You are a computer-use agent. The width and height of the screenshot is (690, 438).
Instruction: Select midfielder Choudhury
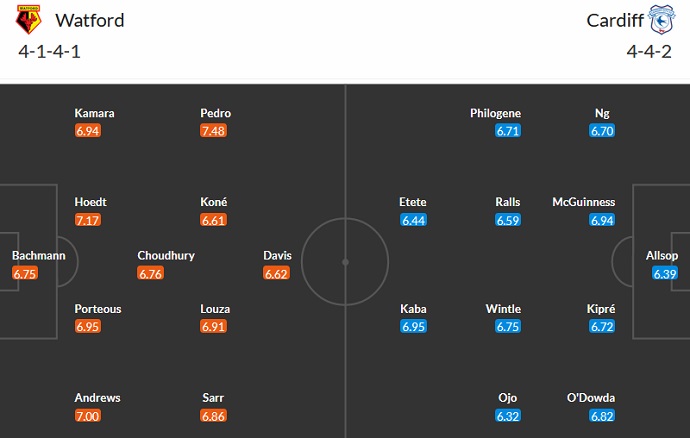(x=166, y=255)
